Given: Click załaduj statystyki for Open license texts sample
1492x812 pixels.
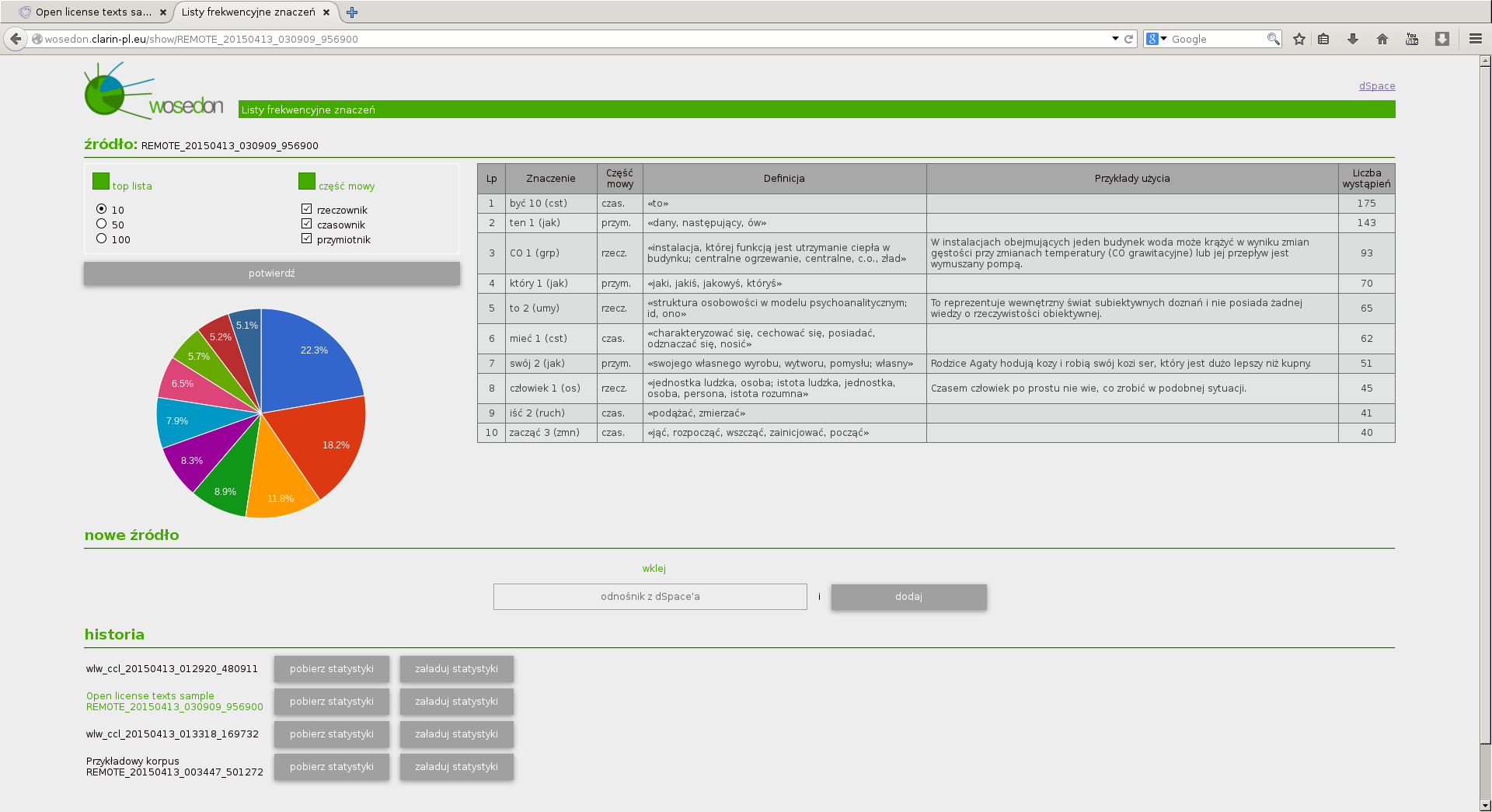Looking at the screenshot, I should 457,702.
